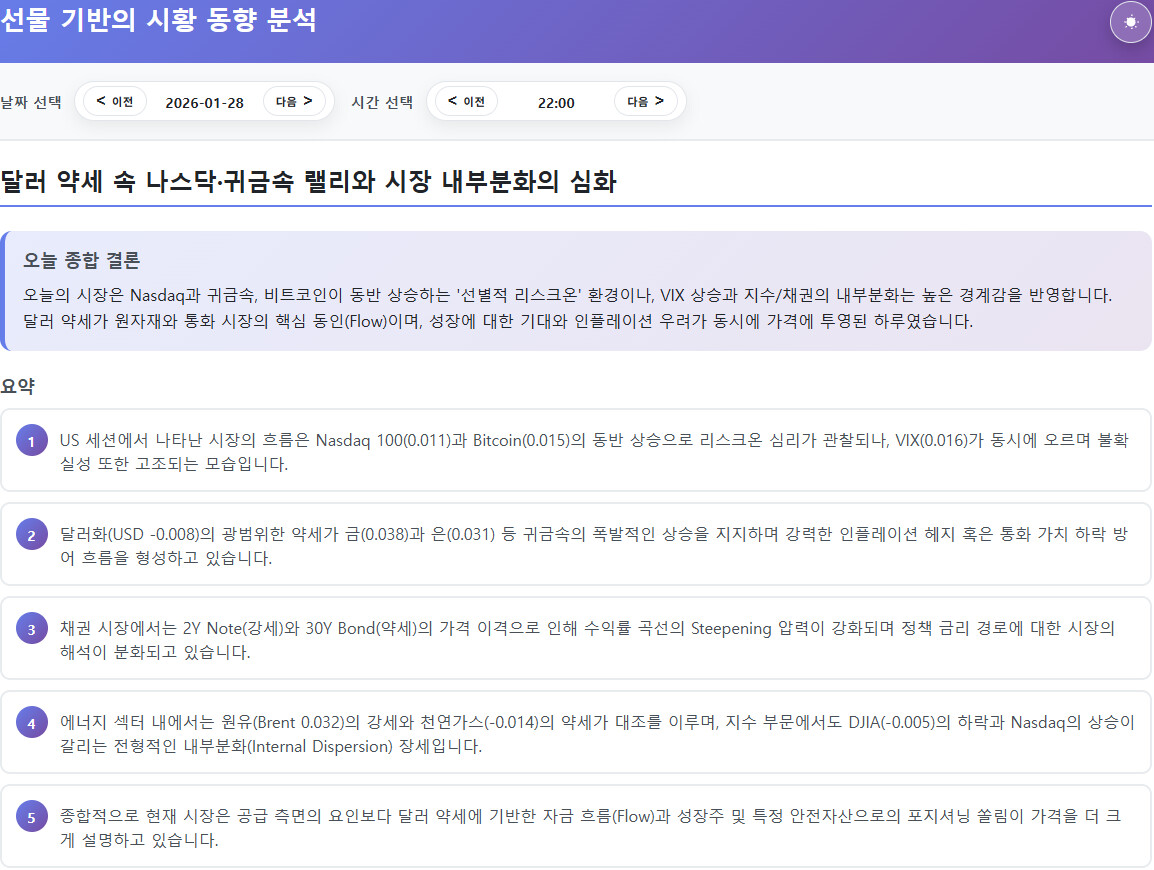The image size is (1154, 870).
Task: Click the 2Y Note and 30Y Bond summary card
Action: 590,639
